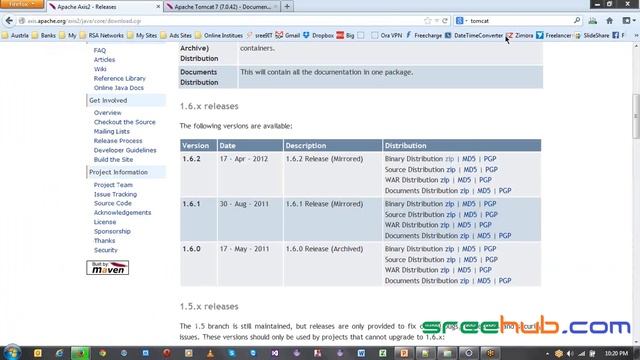The width and height of the screenshot is (640, 360).
Task: Bookmark this page with the star icon
Action: (x=427, y=20)
